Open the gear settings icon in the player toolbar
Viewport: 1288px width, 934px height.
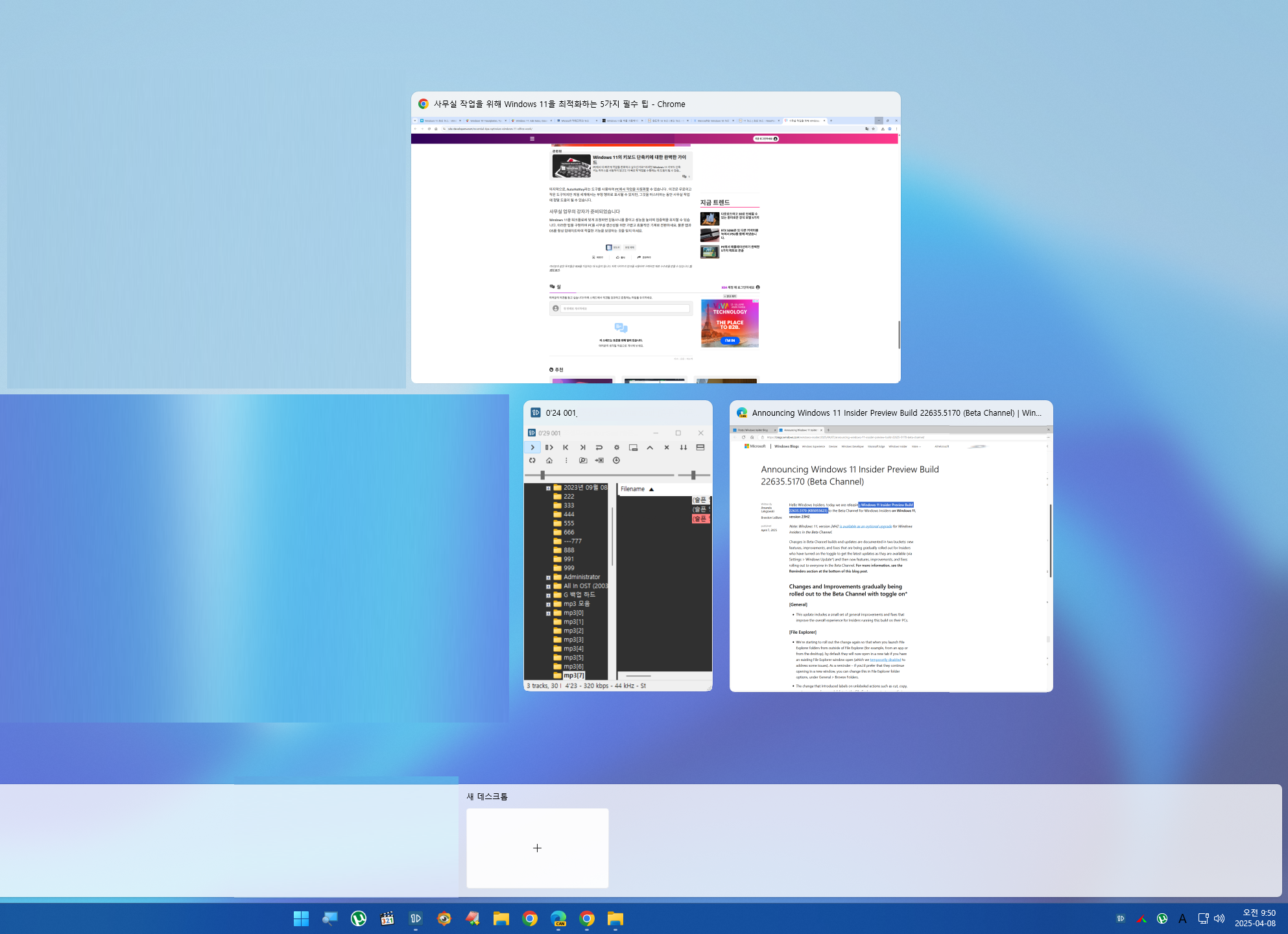(x=617, y=448)
